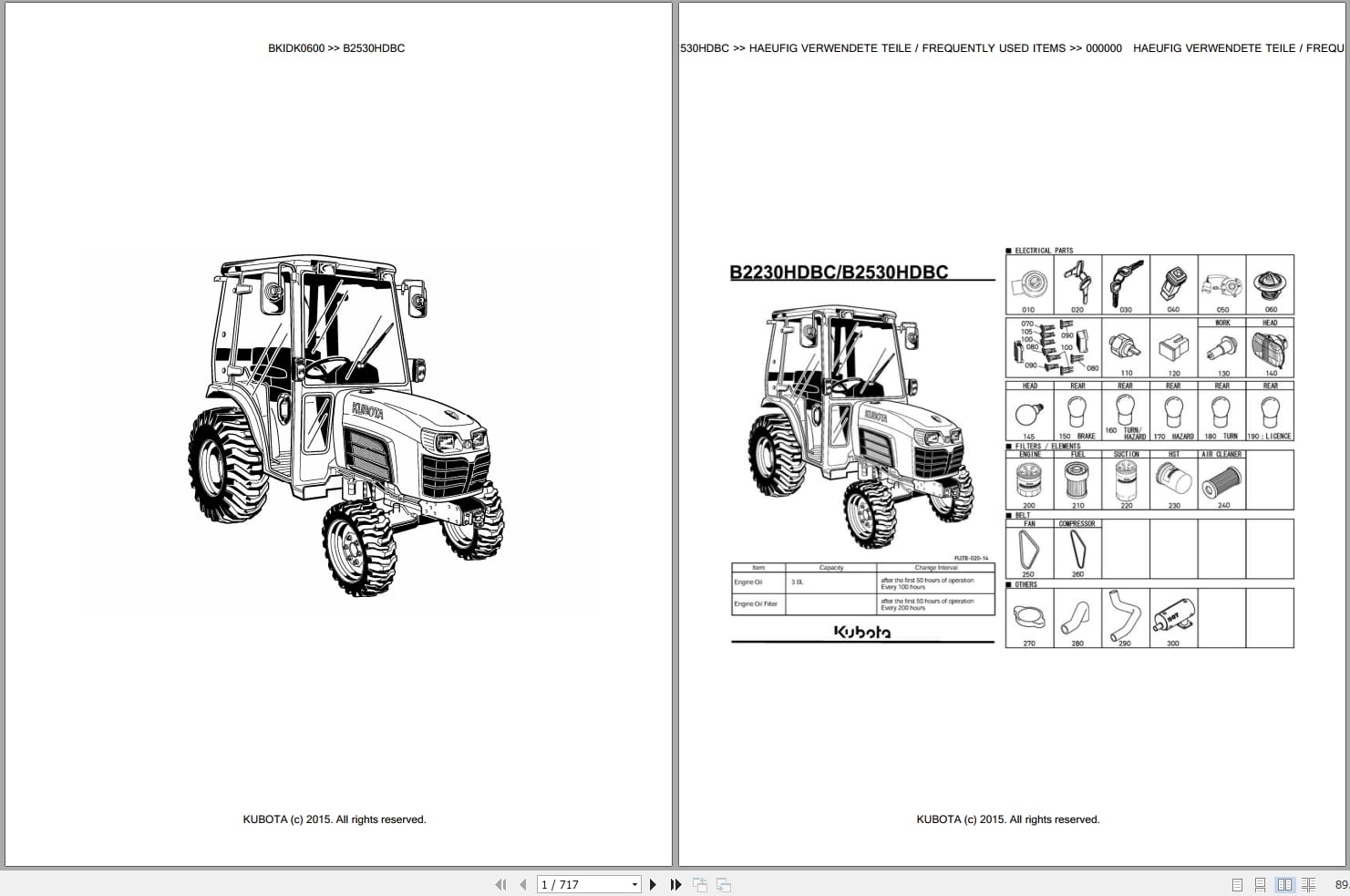
Task: Select the fuel filter part 210
Action: click(x=1077, y=480)
